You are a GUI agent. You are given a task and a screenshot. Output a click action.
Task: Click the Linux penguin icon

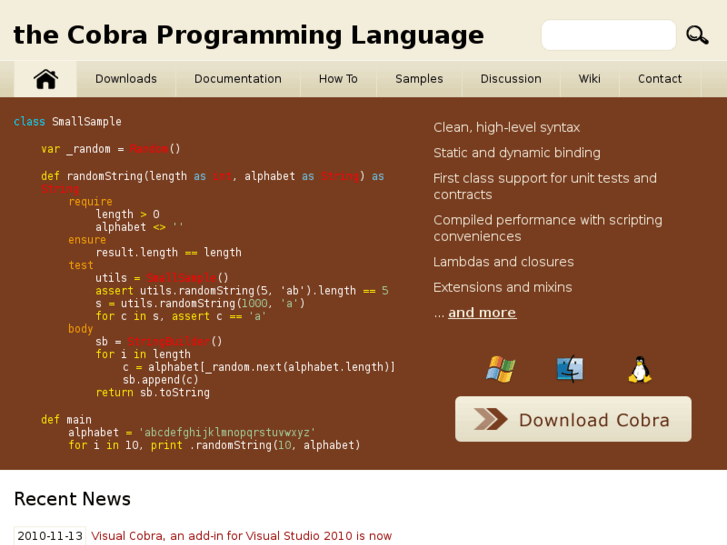640,370
